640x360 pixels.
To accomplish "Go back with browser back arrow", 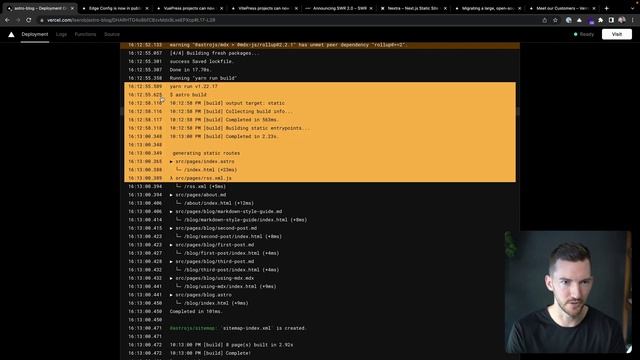I will [7, 20].
